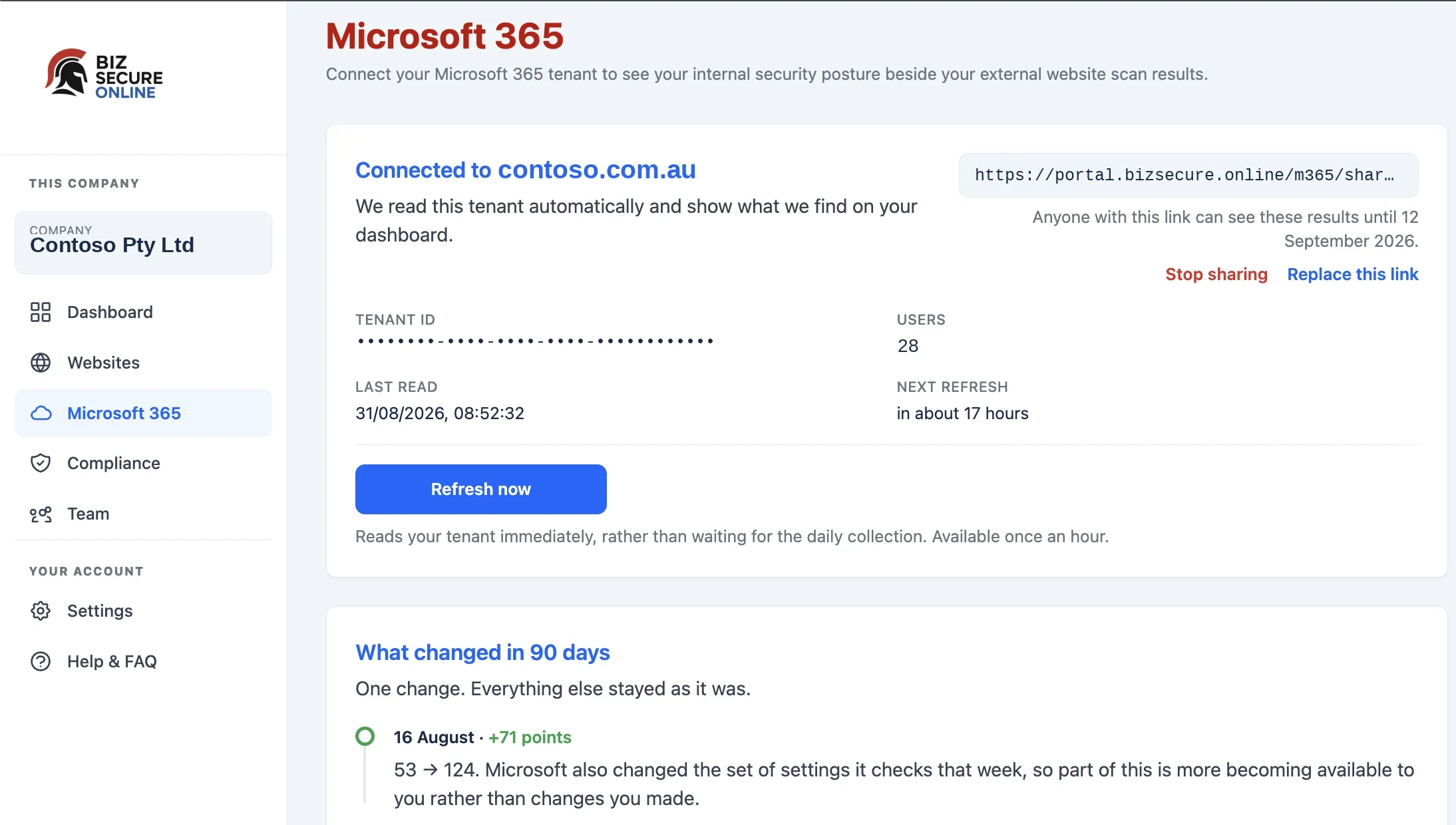
Task: Click 'in about 17 hours' refresh value
Action: pos(962,413)
